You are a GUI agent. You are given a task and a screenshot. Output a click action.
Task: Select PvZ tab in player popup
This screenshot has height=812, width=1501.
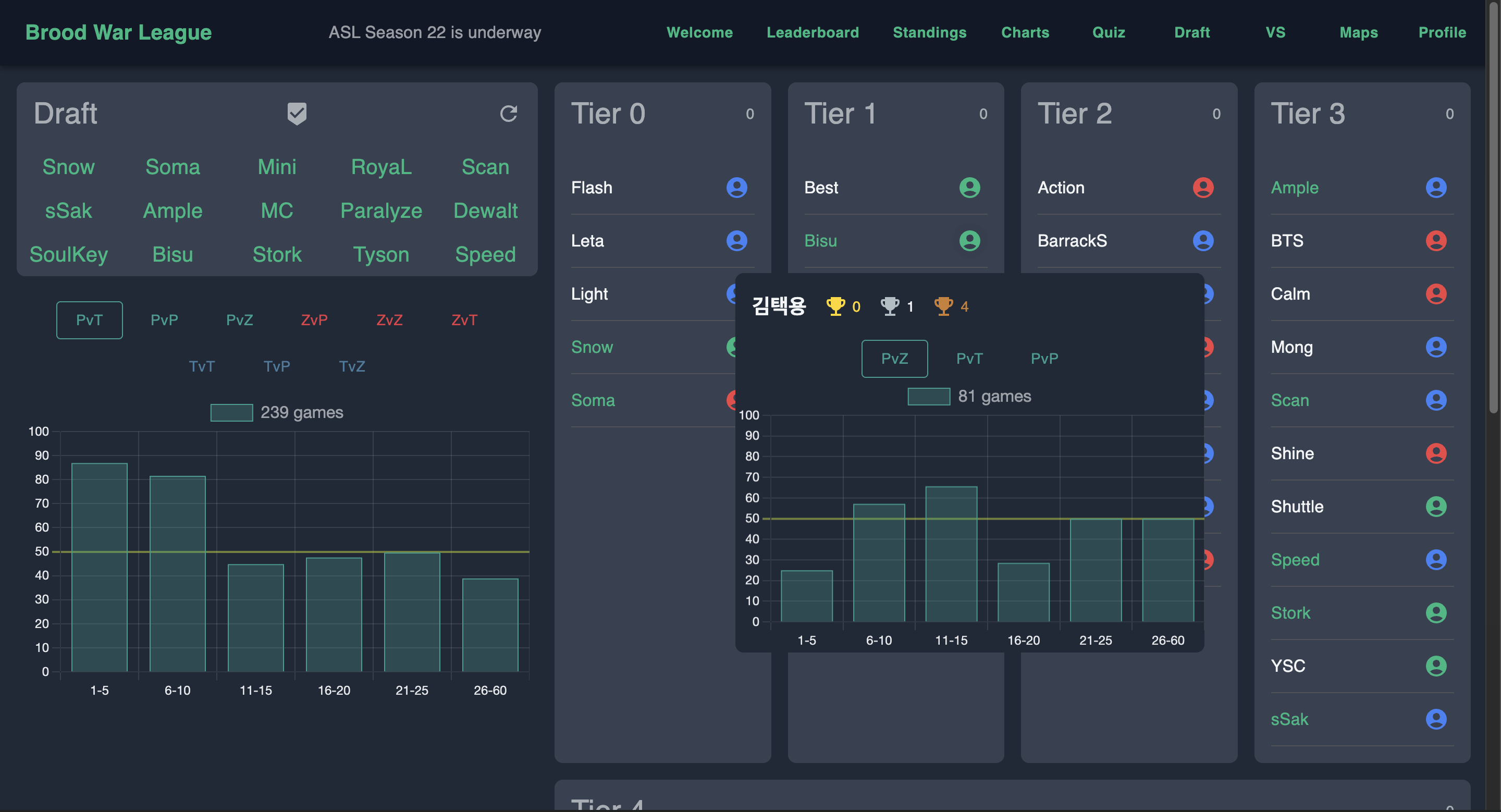[x=894, y=358]
